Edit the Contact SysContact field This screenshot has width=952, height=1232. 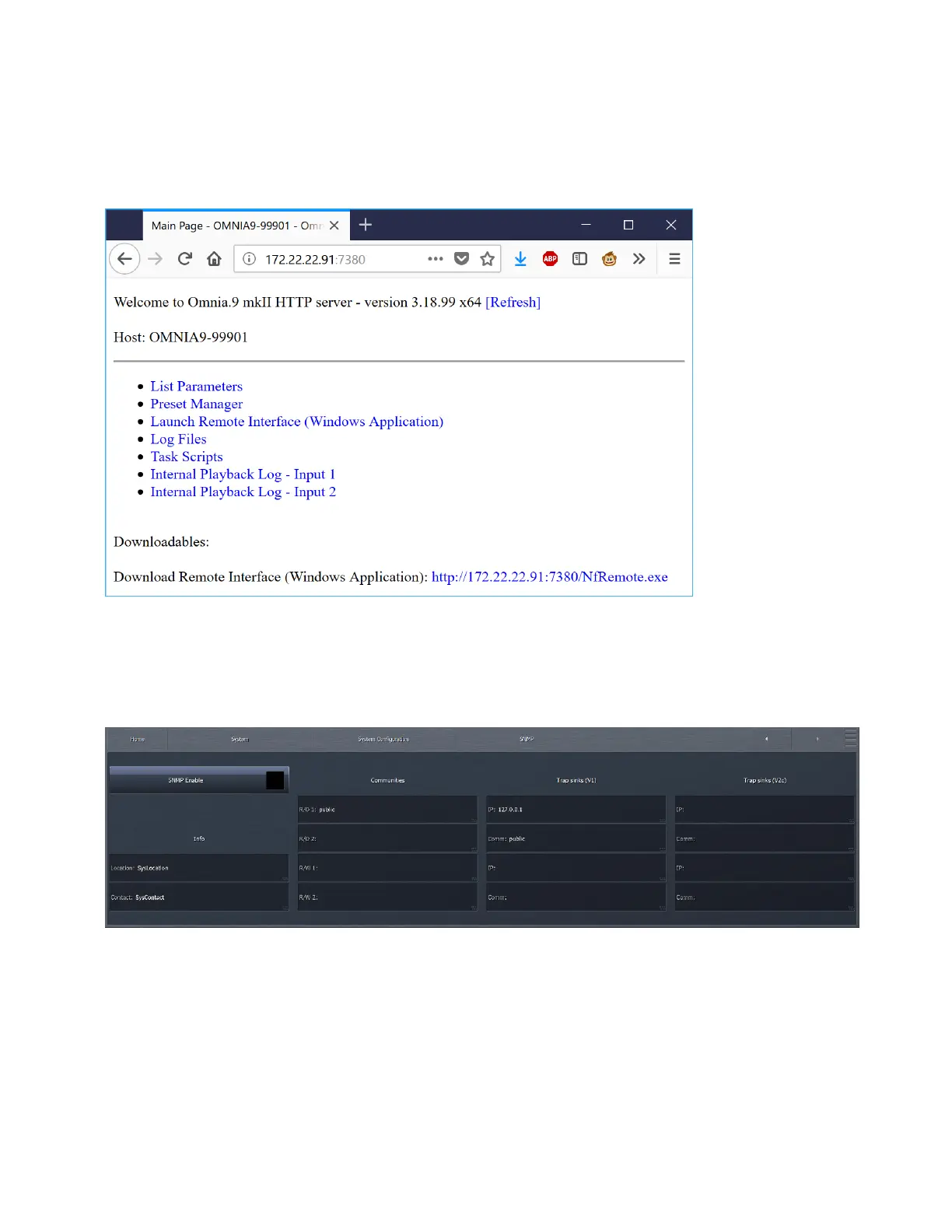pos(199,898)
